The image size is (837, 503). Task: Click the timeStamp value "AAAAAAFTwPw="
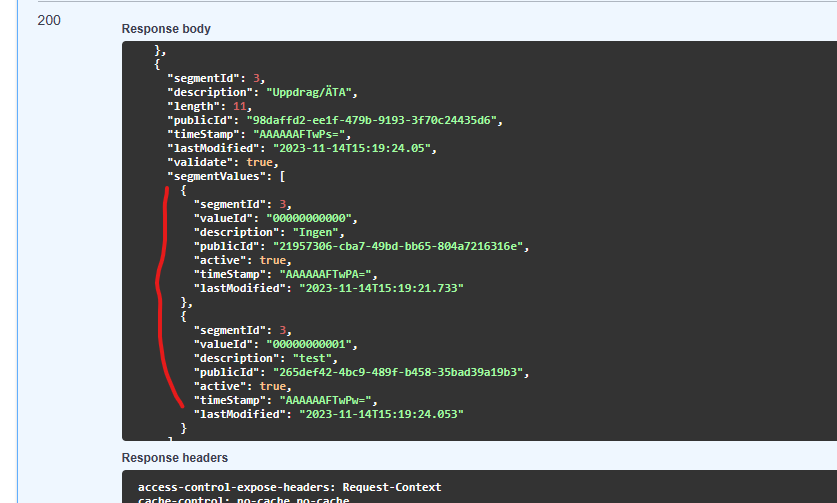326,400
